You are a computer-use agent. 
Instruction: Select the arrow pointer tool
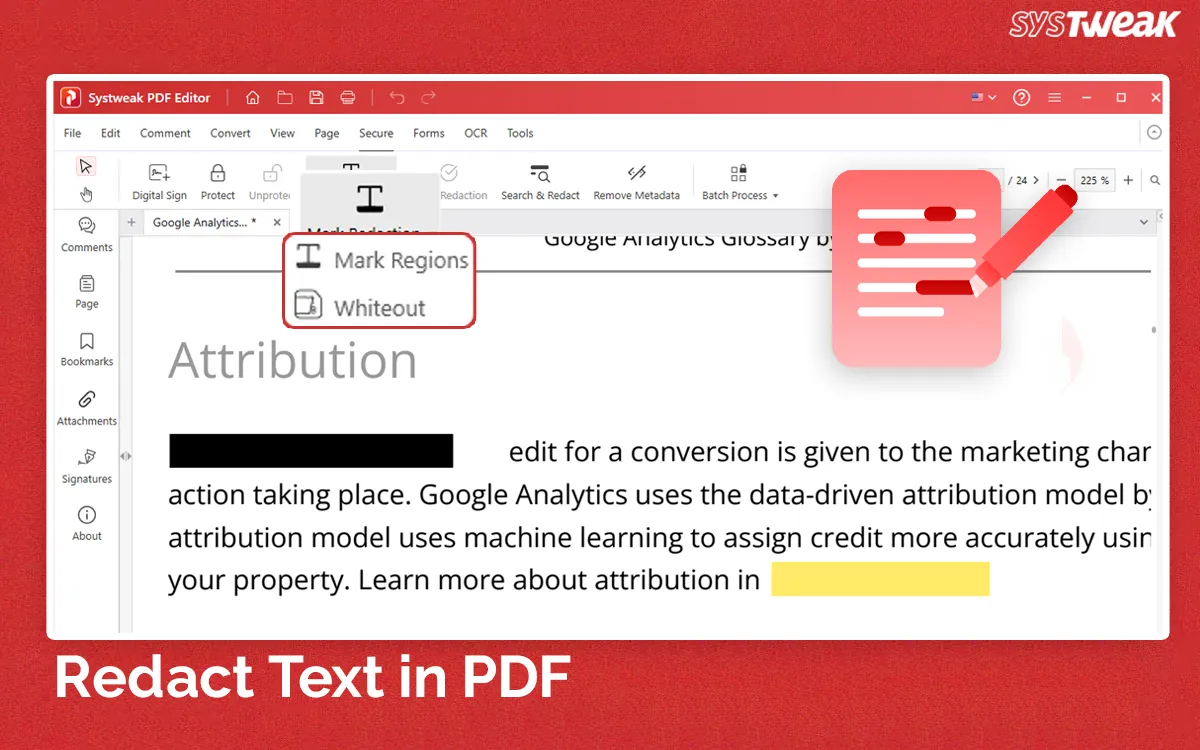tap(86, 166)
